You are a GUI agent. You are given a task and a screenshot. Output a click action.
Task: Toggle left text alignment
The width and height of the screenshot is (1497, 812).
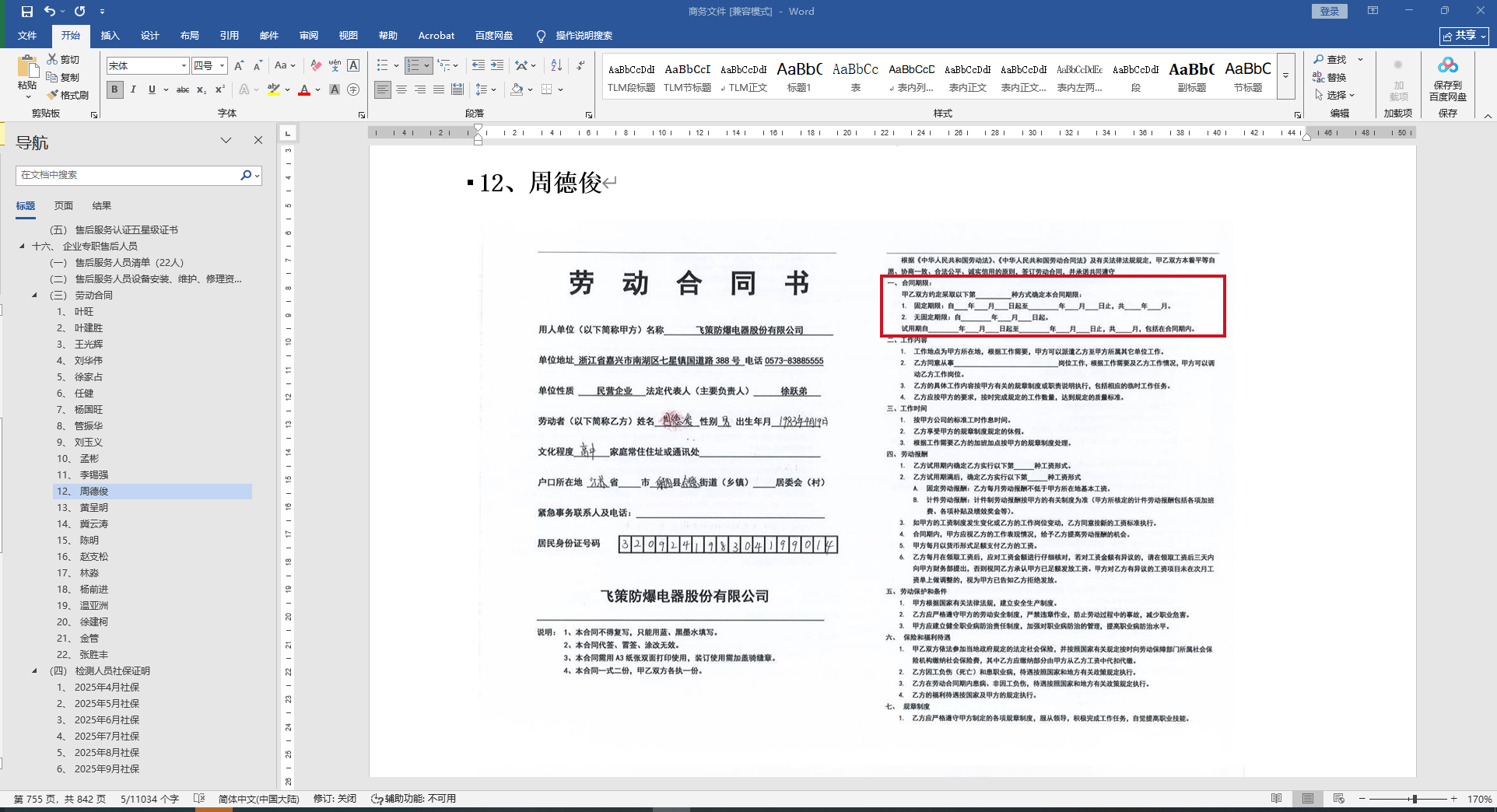pos(383,90)
